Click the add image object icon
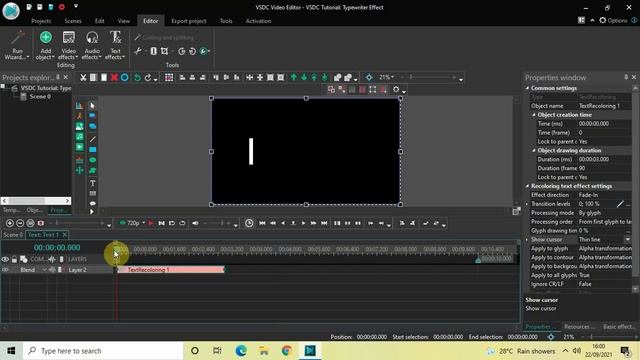 pos(80,126)
